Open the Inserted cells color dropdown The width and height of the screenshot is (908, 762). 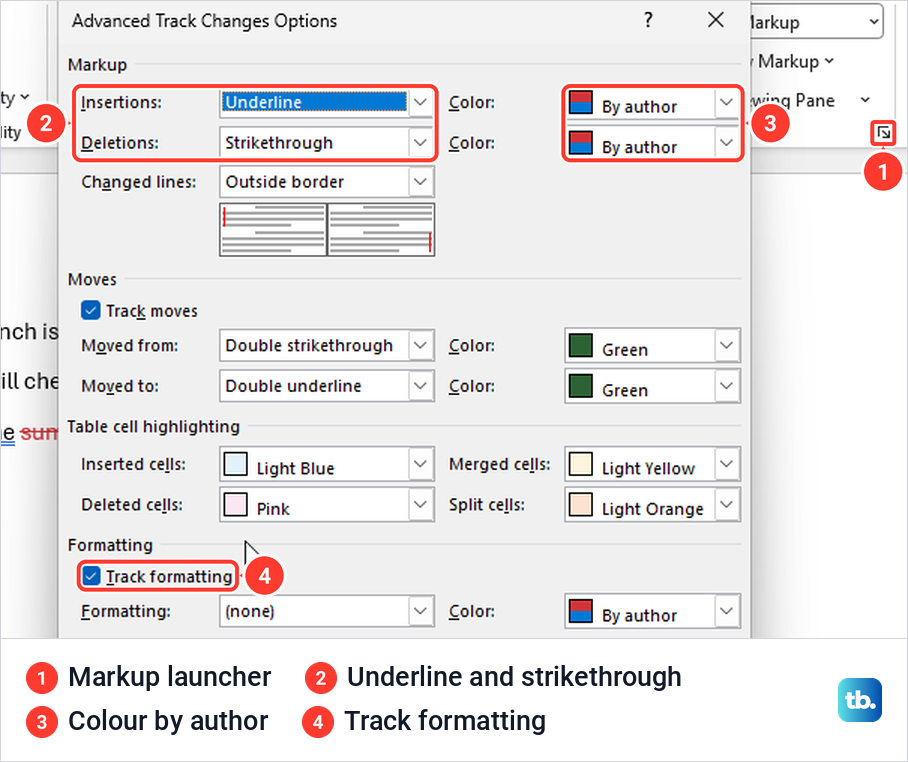tap(420, 464)
